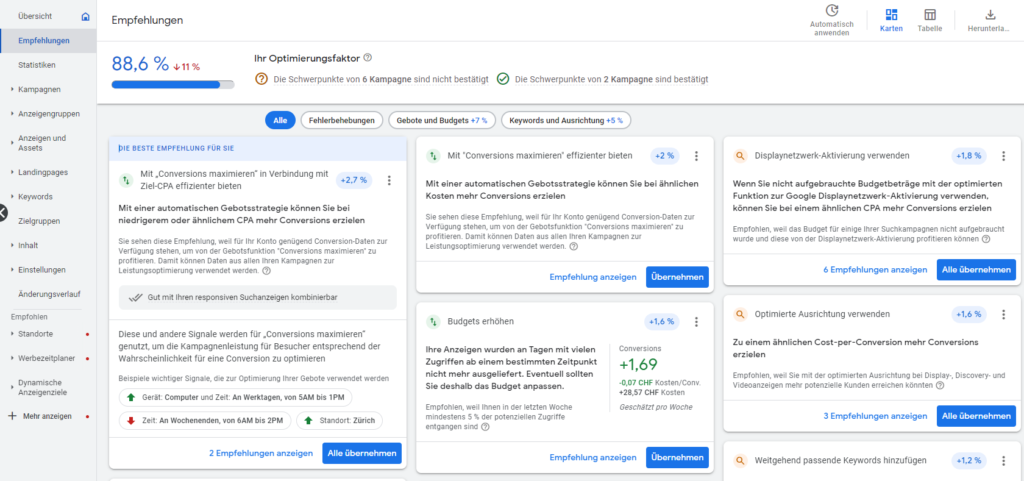This screenshot has width=1024, height=481.
Task: Click the Herunterladen download icon
Action: pos(990,15)
